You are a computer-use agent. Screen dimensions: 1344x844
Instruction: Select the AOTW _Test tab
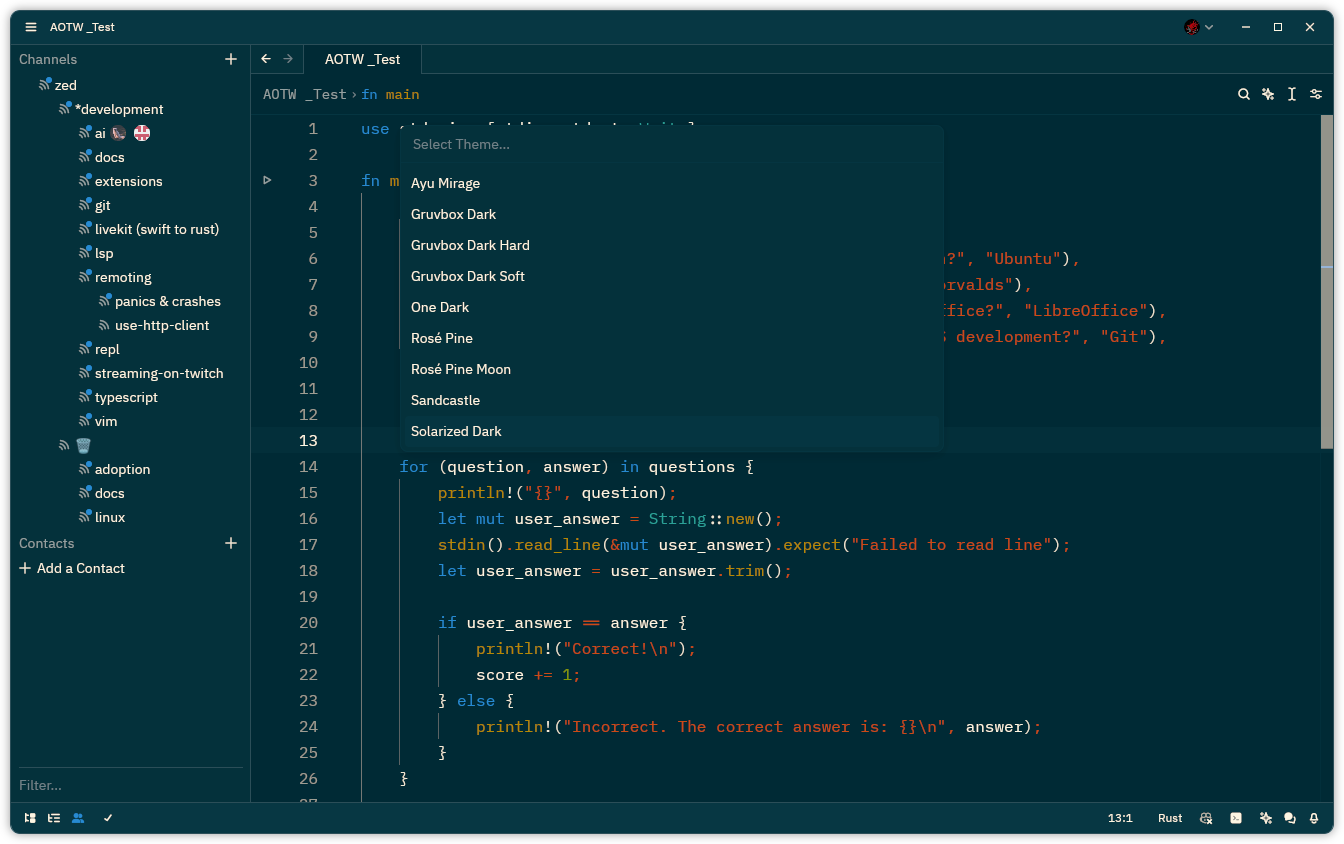(x=362, y=59)
